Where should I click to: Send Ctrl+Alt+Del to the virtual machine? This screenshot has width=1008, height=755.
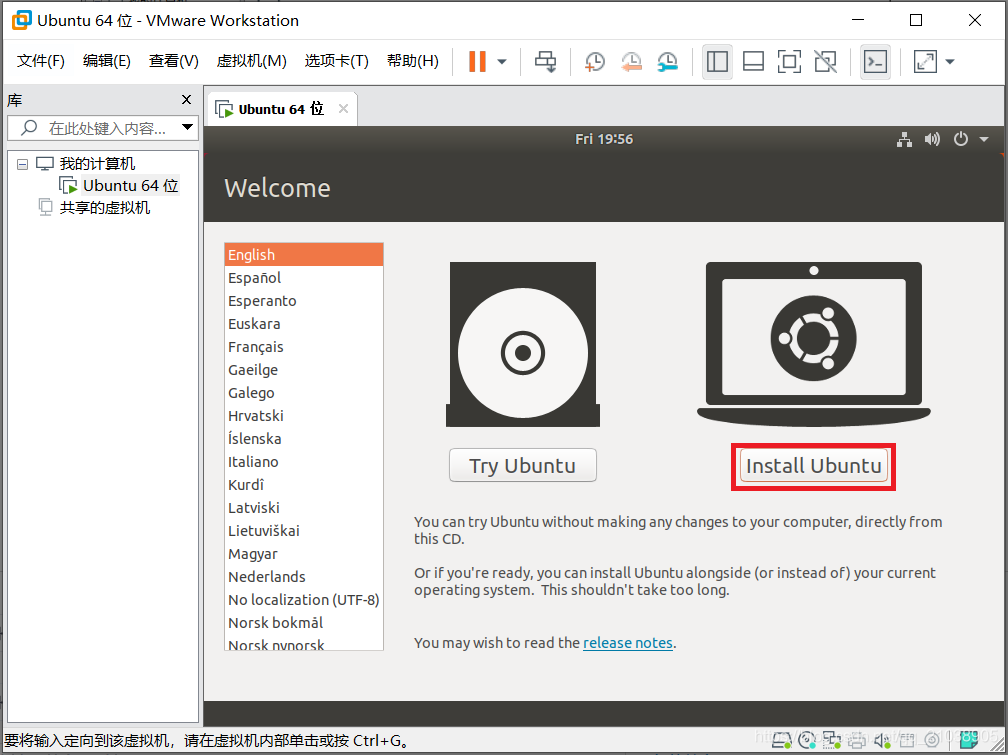[546, 62]
